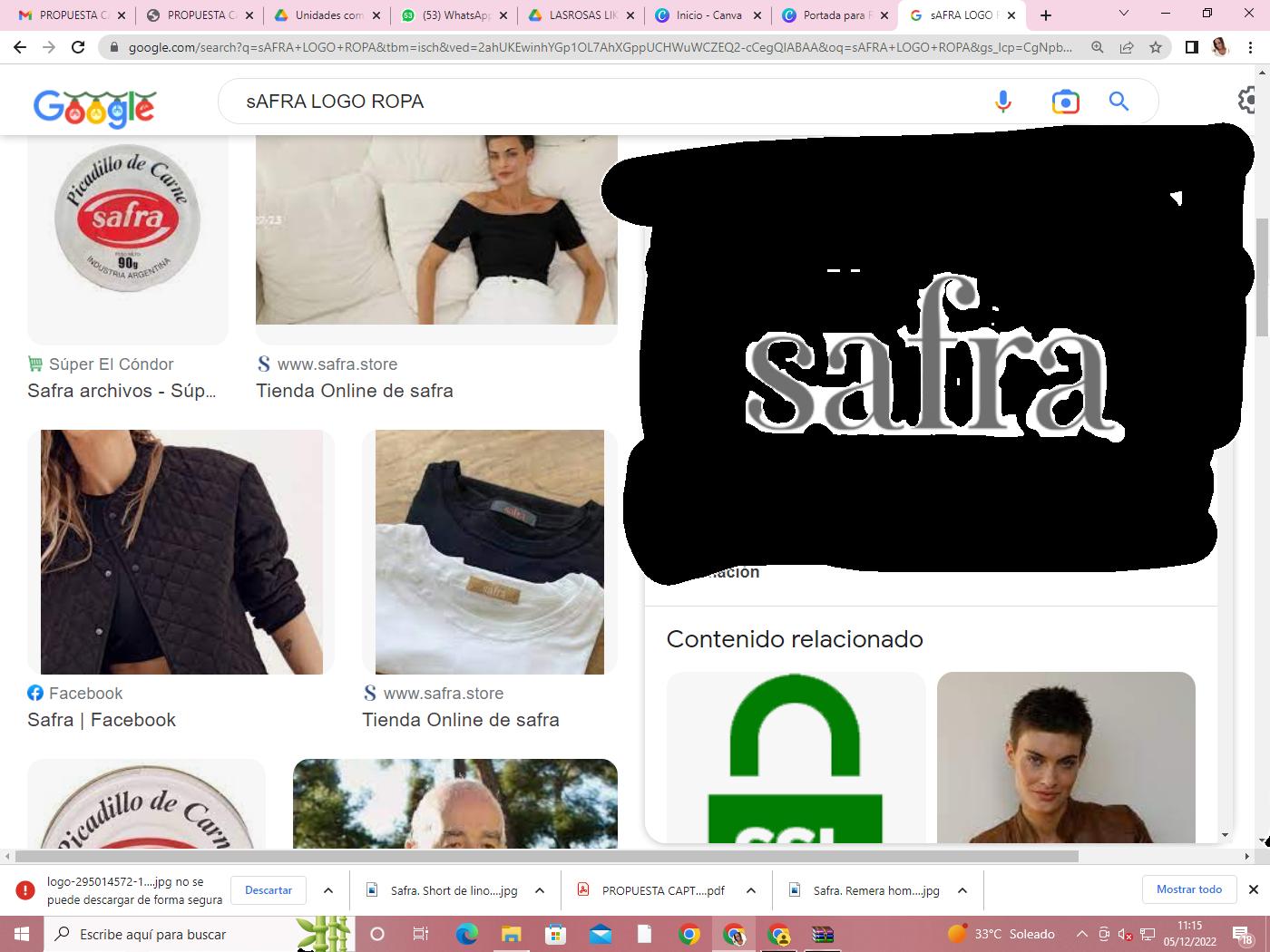This screenshot has width=1270, height=952.
Task: Switch to the Unidades com Drive tab
Action: [328, 15]
